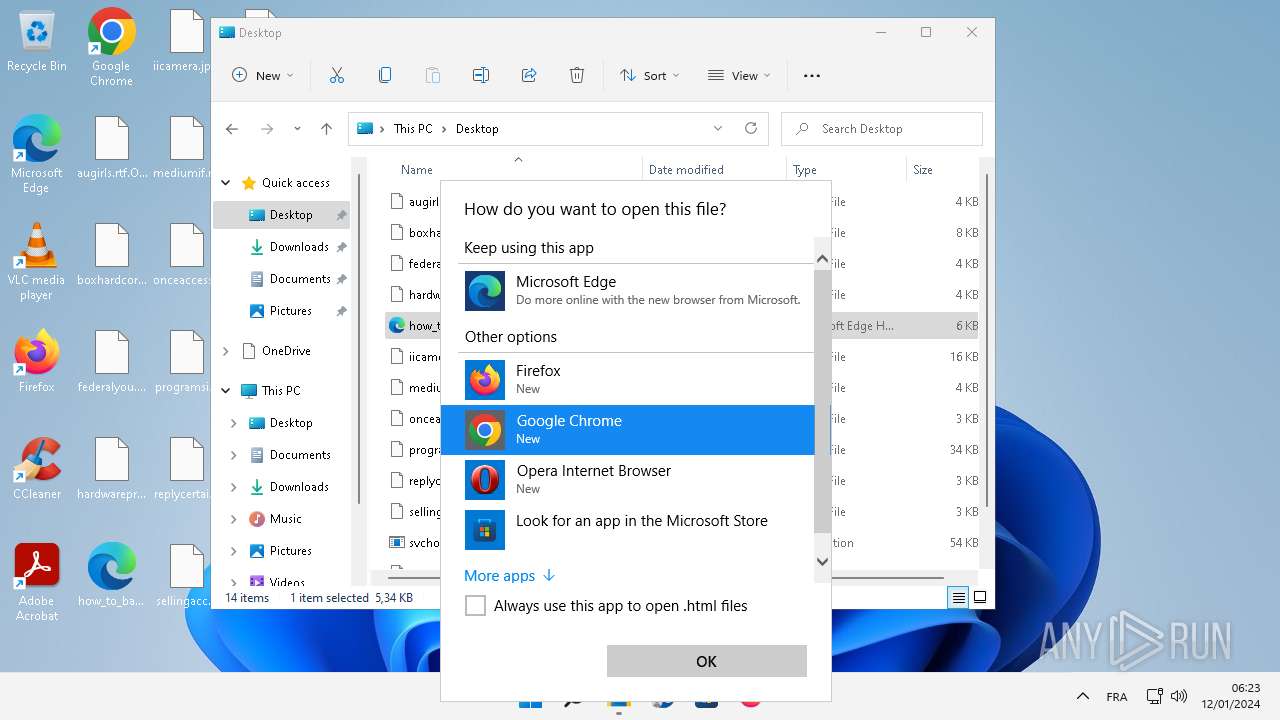Viewport: 1280px width, 720px height.
Task: Select the how_to_ba... Edge file on desktop
Action: tap(111, 575)
